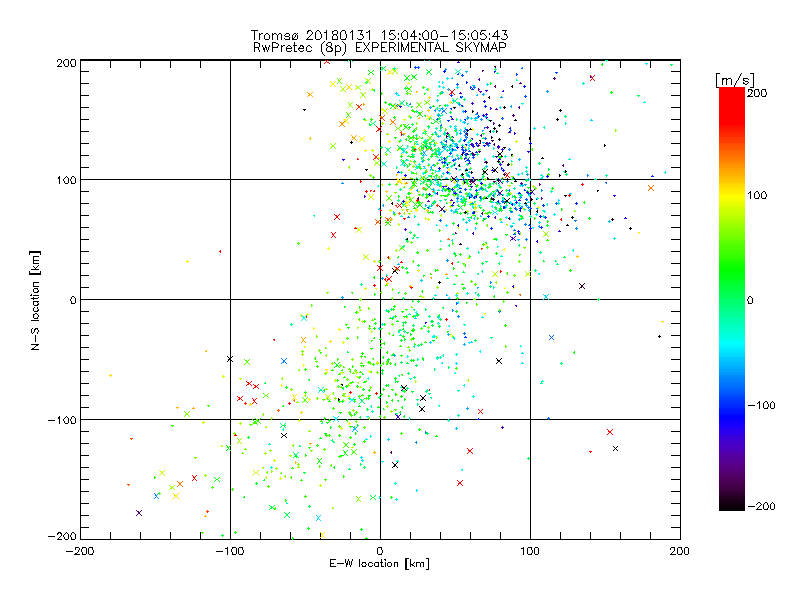This screenshot has height=600, width=800.
Task: Click the y-axis tick label '-100'
Action: click(x=62, y=420)
